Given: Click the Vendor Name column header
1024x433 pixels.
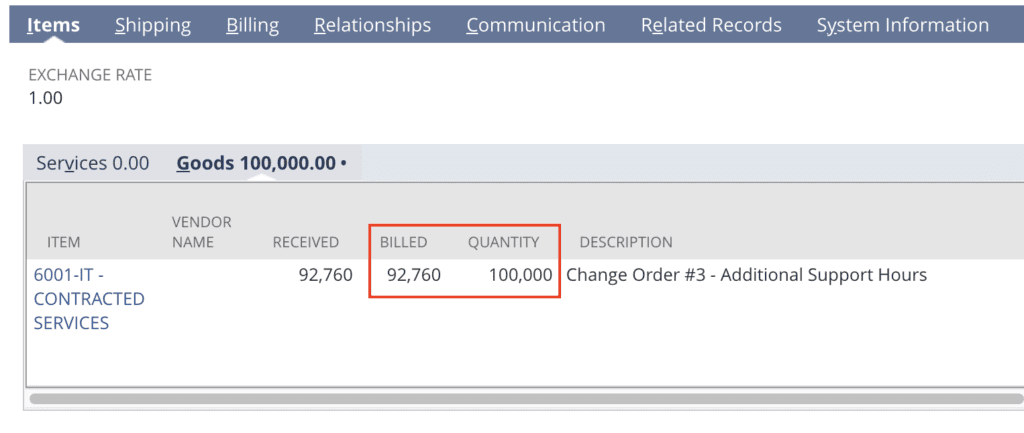Looking at the screenshot, I should click(x=201, y=232).
